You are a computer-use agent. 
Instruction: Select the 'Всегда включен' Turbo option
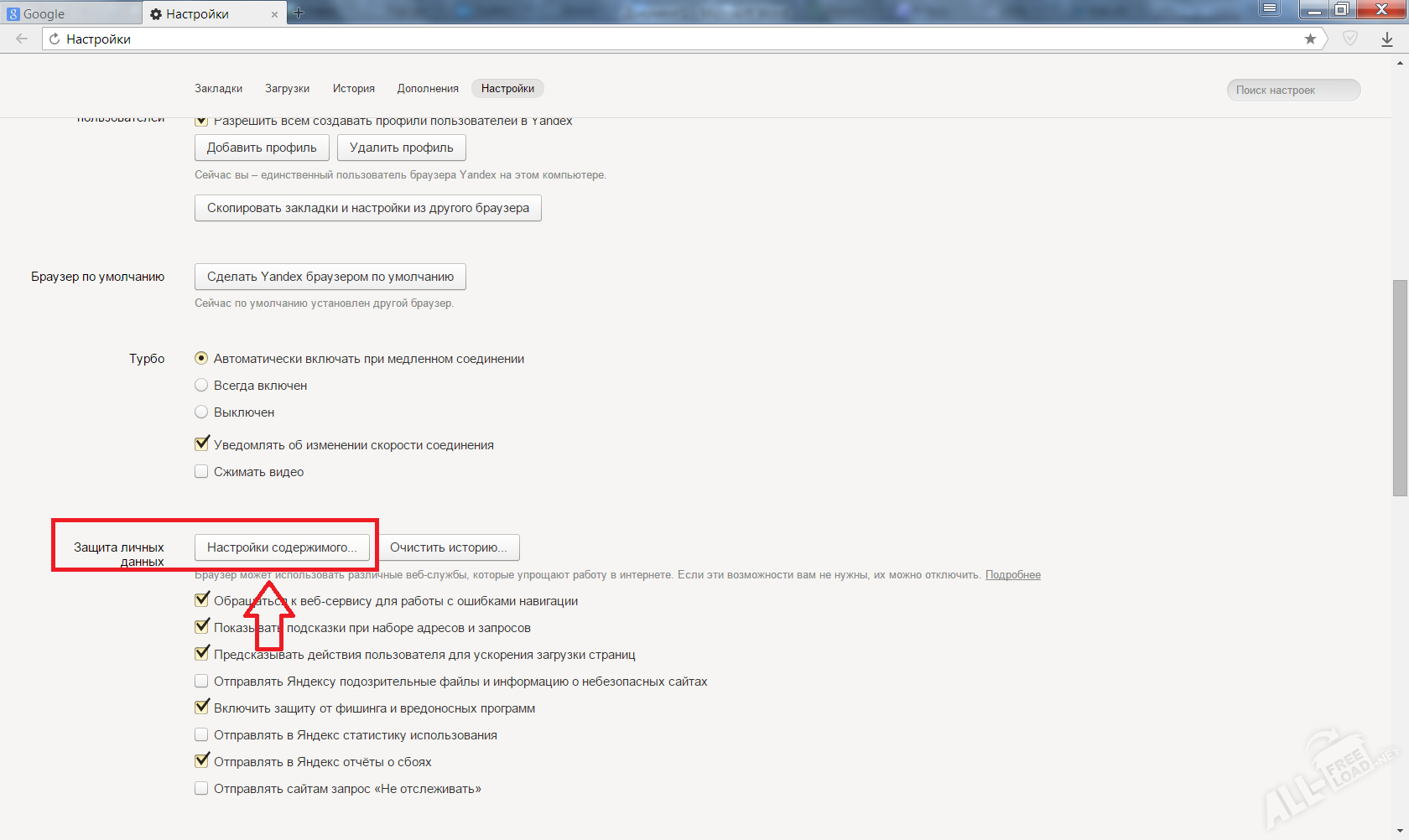[201, 386]
